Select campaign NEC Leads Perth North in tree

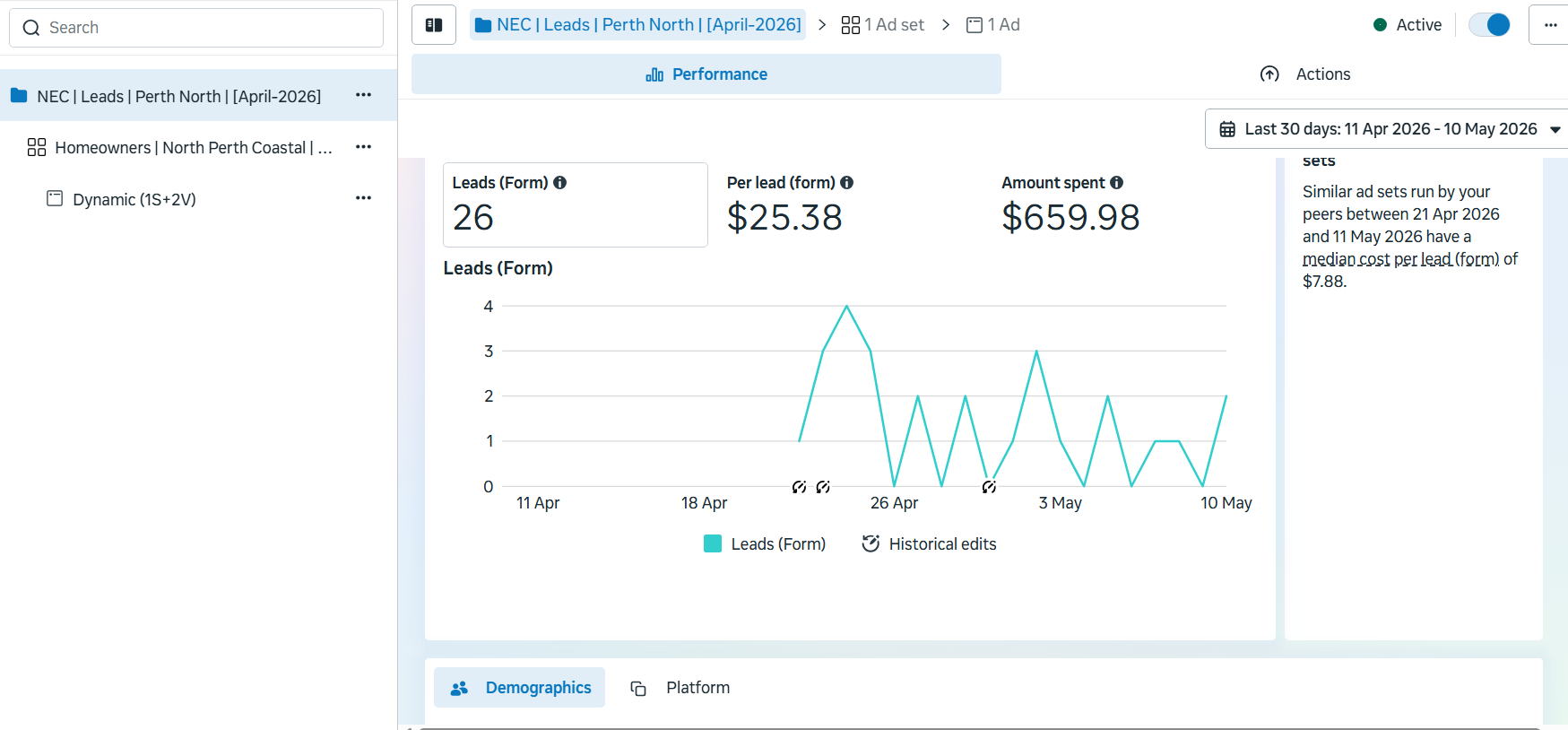[x=198, y=96]
